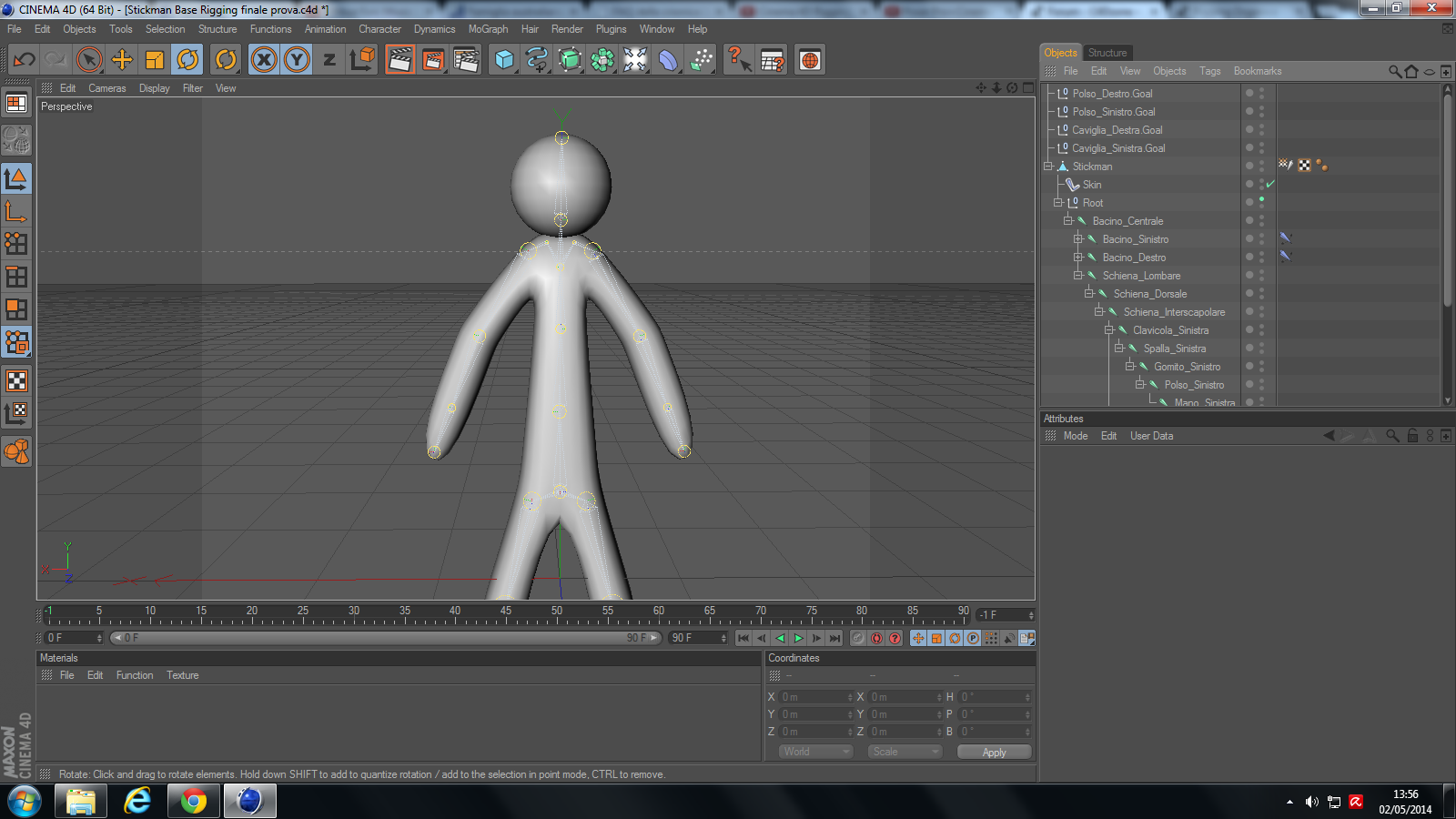The image size is (1456, 819).
Task: Toggle the X axis lock
Action: pyautogui.click(x=264, y=60)
